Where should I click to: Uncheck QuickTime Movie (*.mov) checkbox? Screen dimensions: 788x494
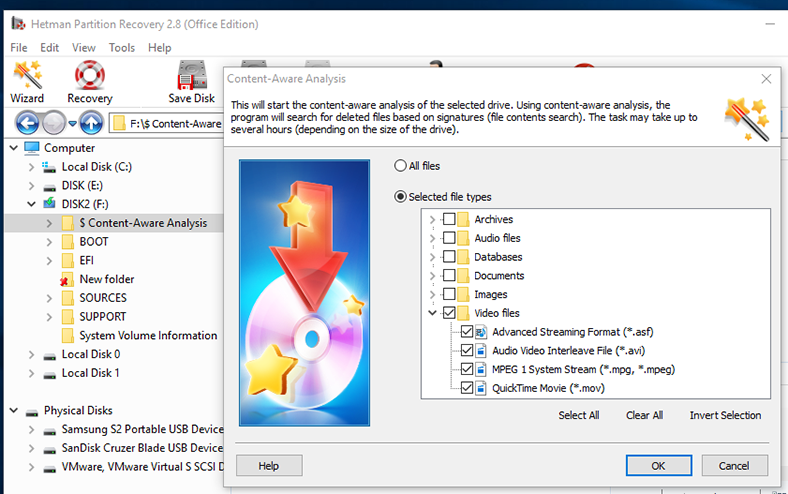click(x=467, y=388)
